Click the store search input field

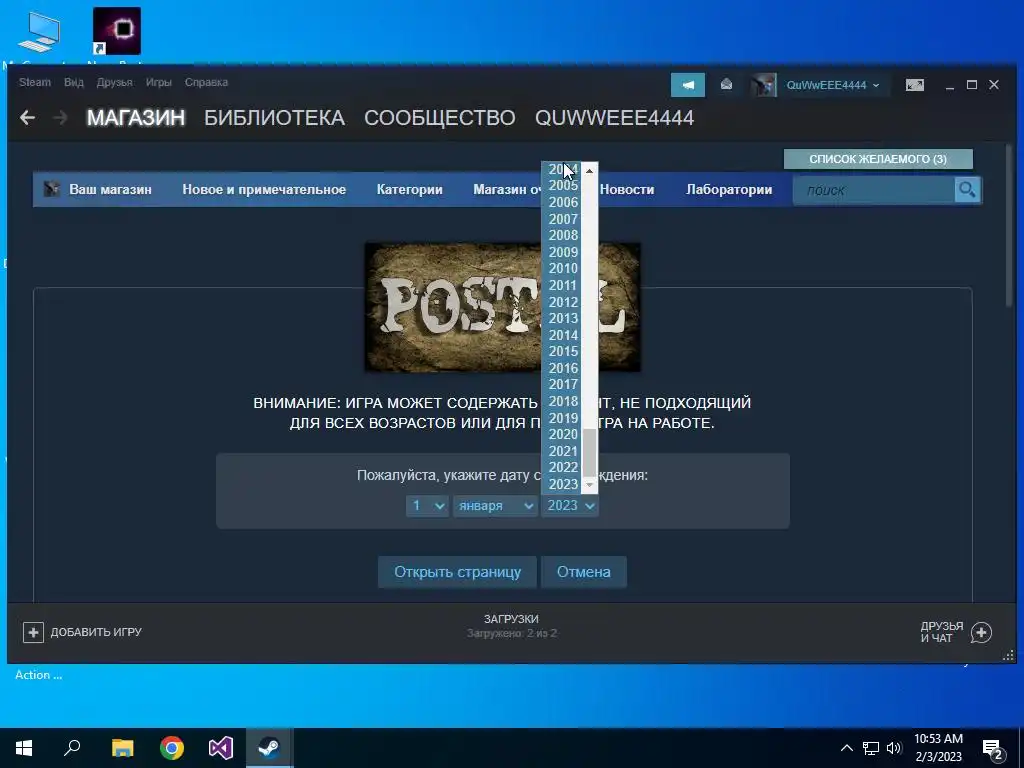[874, 190]
